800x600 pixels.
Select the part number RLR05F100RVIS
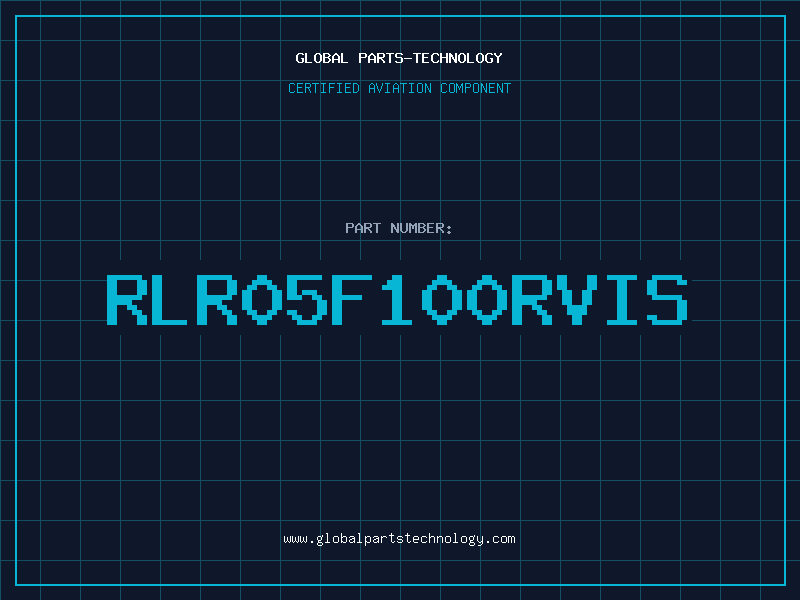pyautogui.click(x=397, y=300)
